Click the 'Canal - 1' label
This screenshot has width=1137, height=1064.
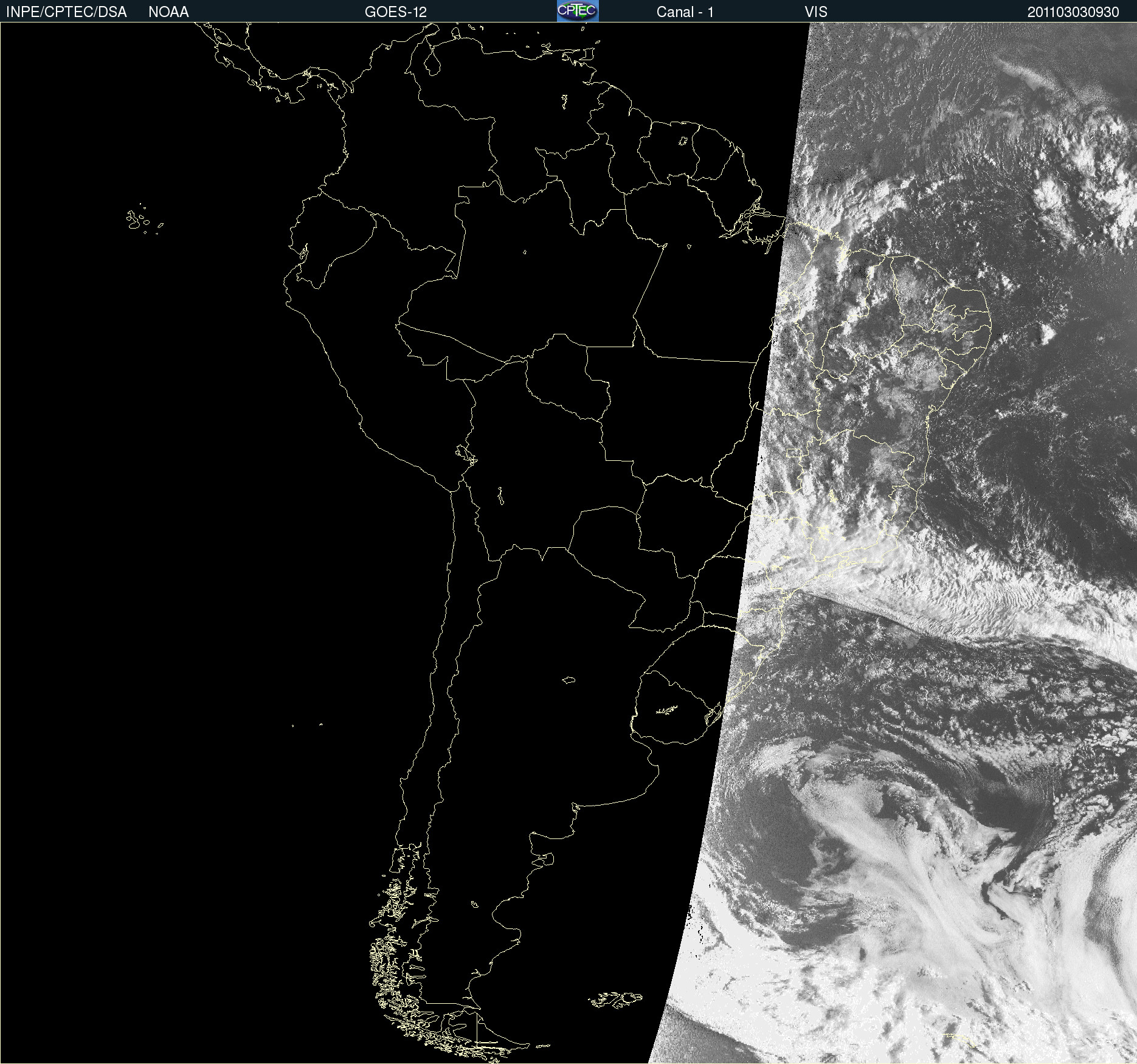coord(685,12)
